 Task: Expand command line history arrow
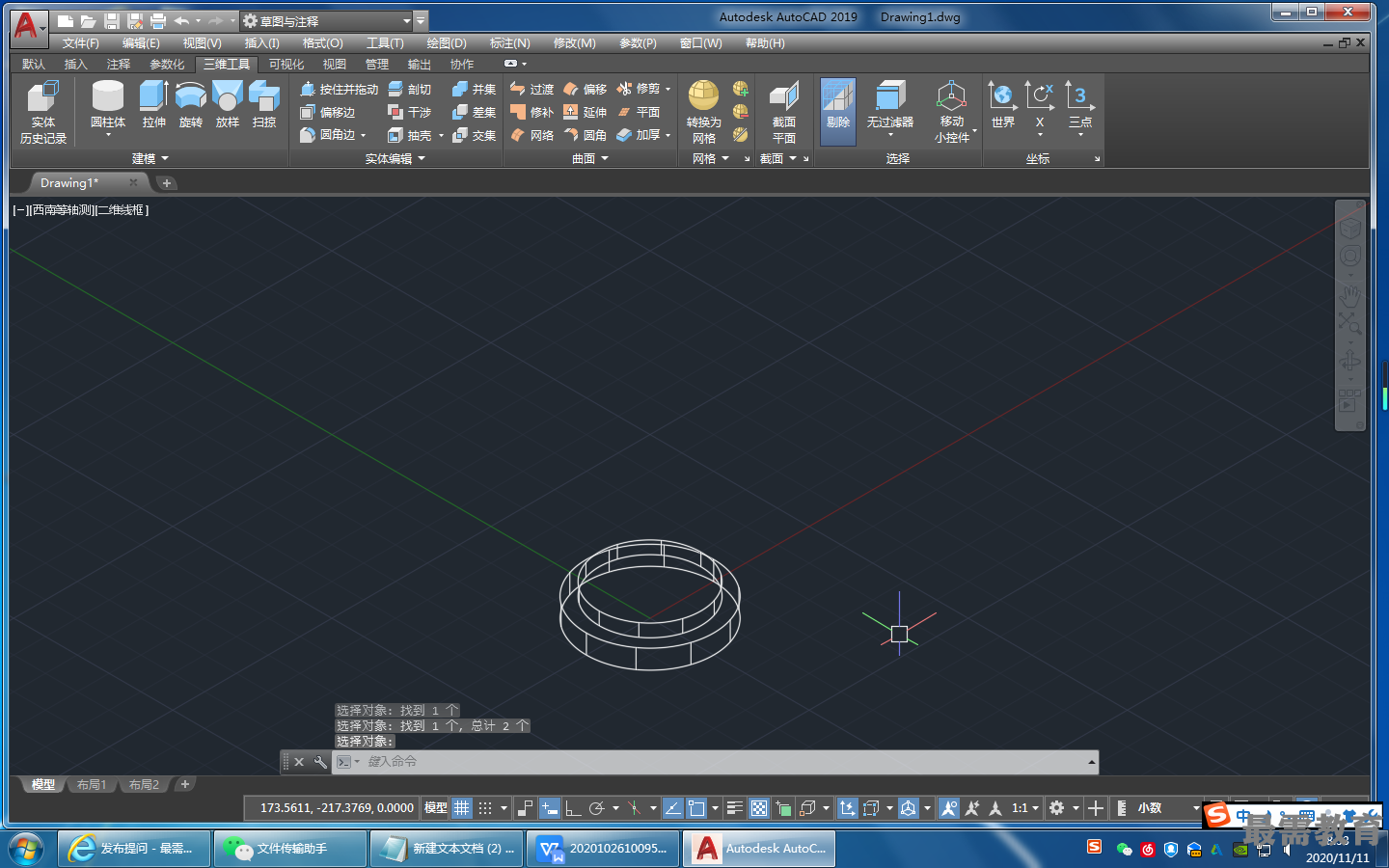click(1091, 762)
